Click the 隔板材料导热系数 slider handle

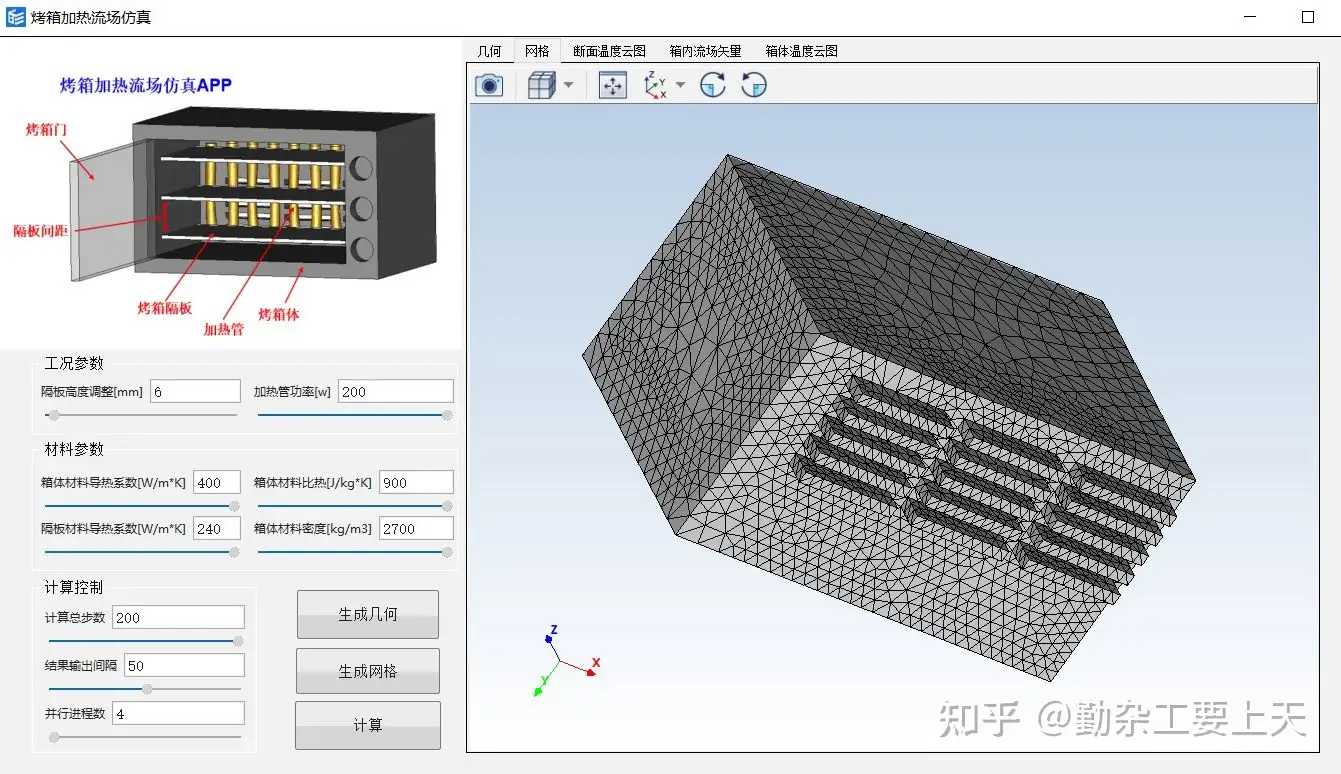click(x=235, y=551)
